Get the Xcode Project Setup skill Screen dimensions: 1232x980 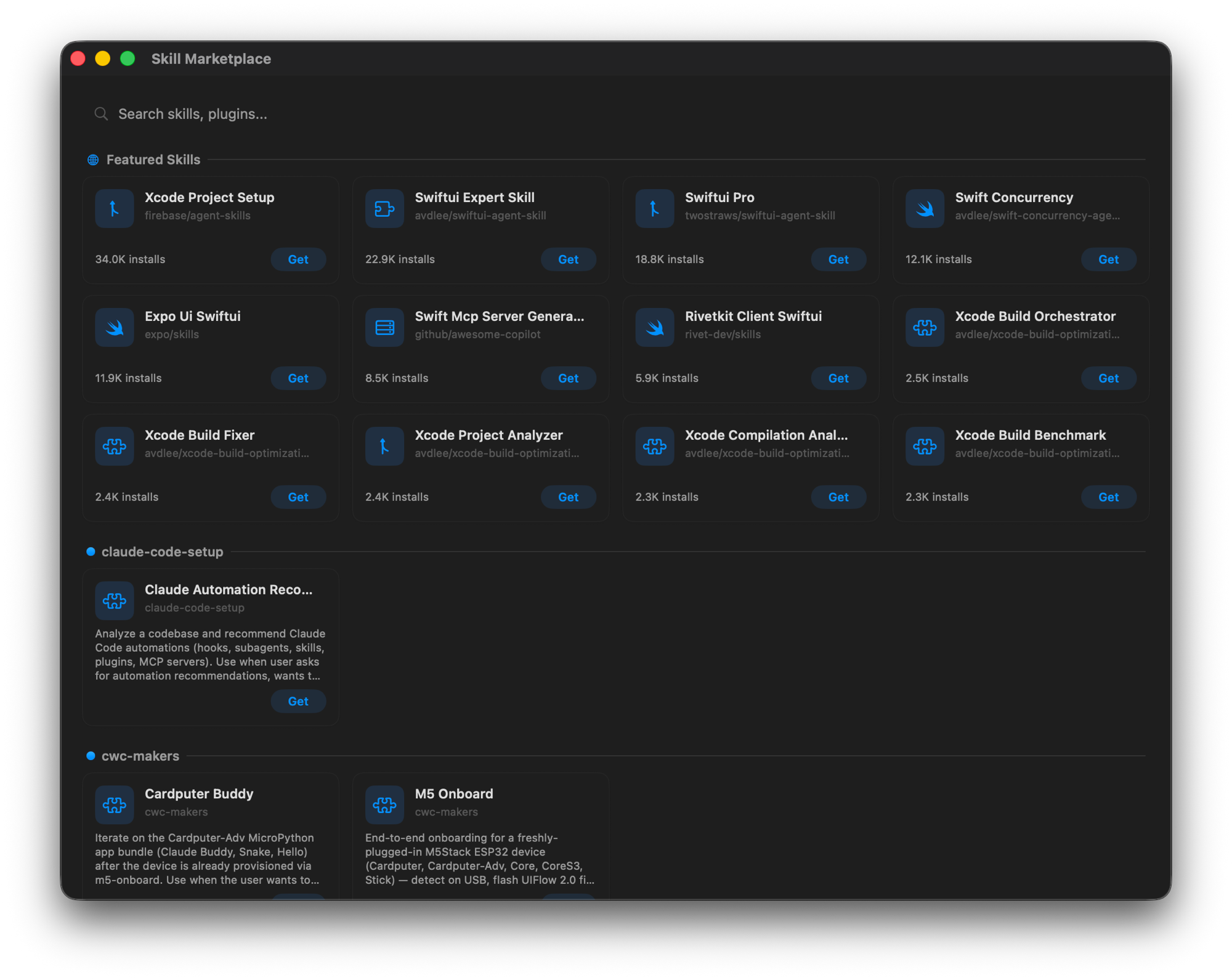298,259
